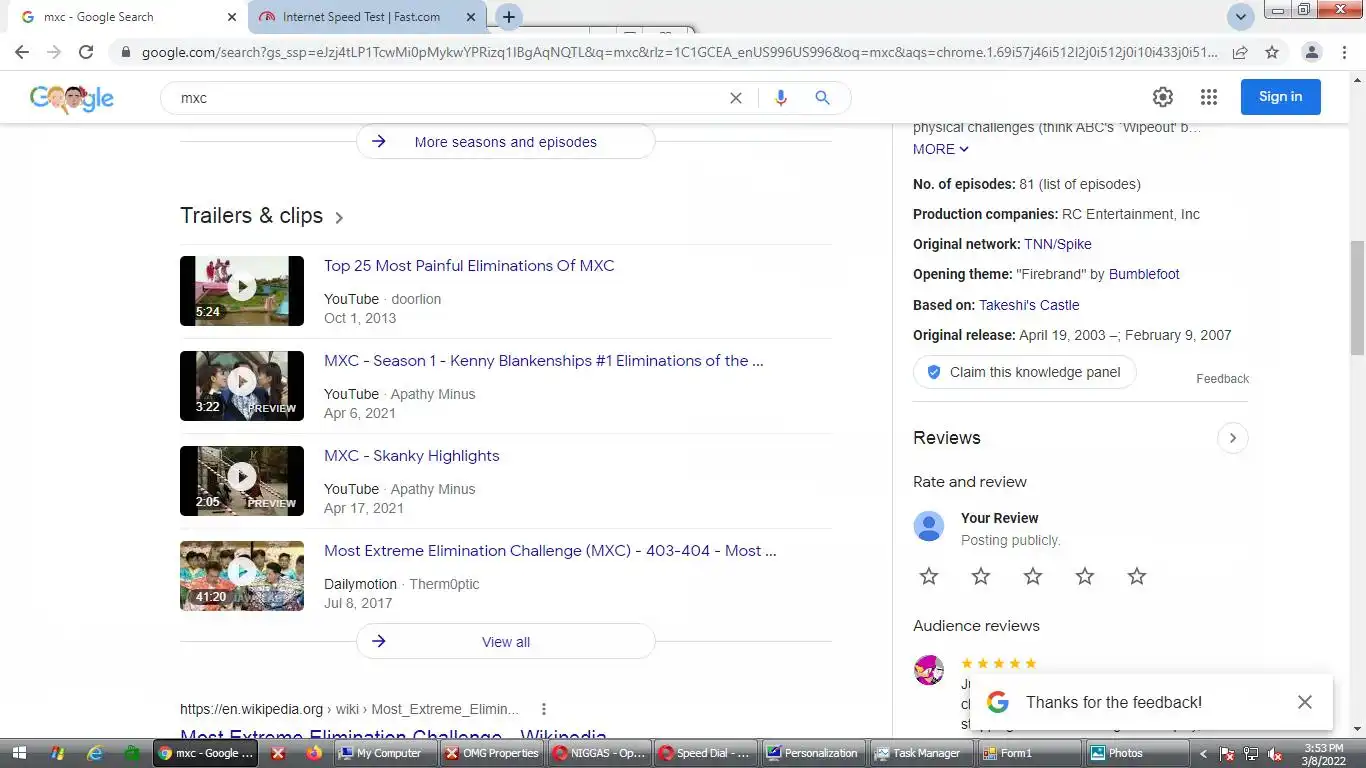Viewport: 1366px width, 768px height.
Task: Bookmark this page with the star icon
Action: pos(1272,52)
